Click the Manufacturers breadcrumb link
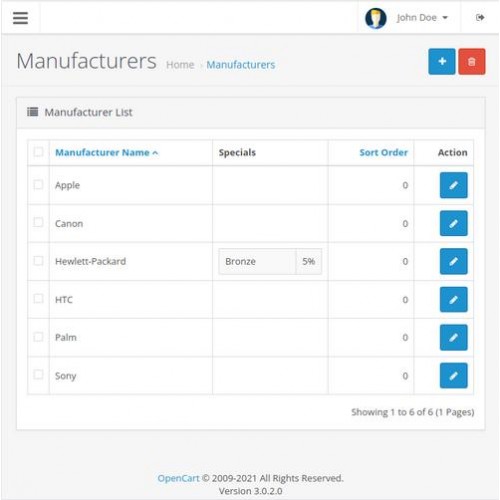Viewport: 500px width, 500px height. [241, 65]
